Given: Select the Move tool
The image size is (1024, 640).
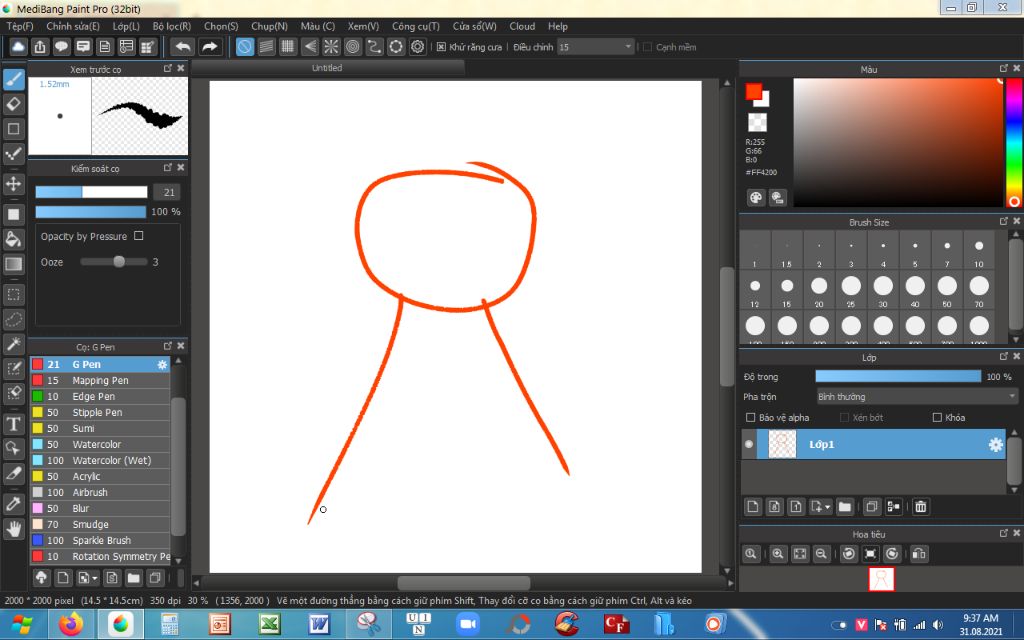Looking at the screenshot, I should point(14,184).
